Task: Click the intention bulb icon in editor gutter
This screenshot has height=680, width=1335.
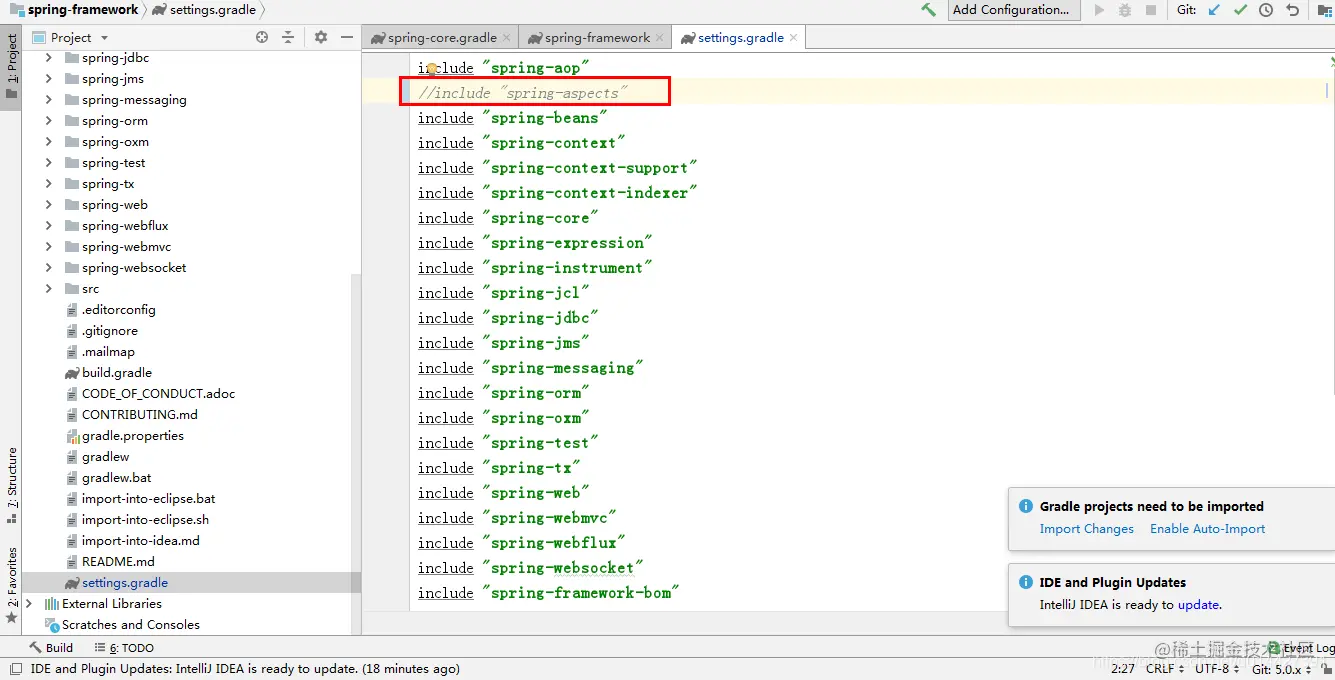Action: (x=432, y=68)
